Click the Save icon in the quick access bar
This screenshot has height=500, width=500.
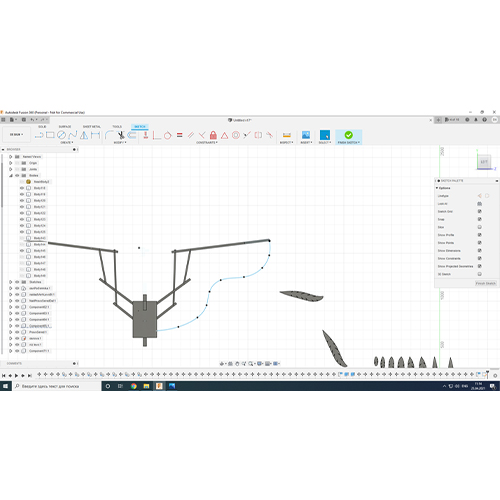[x=24, y=119]
